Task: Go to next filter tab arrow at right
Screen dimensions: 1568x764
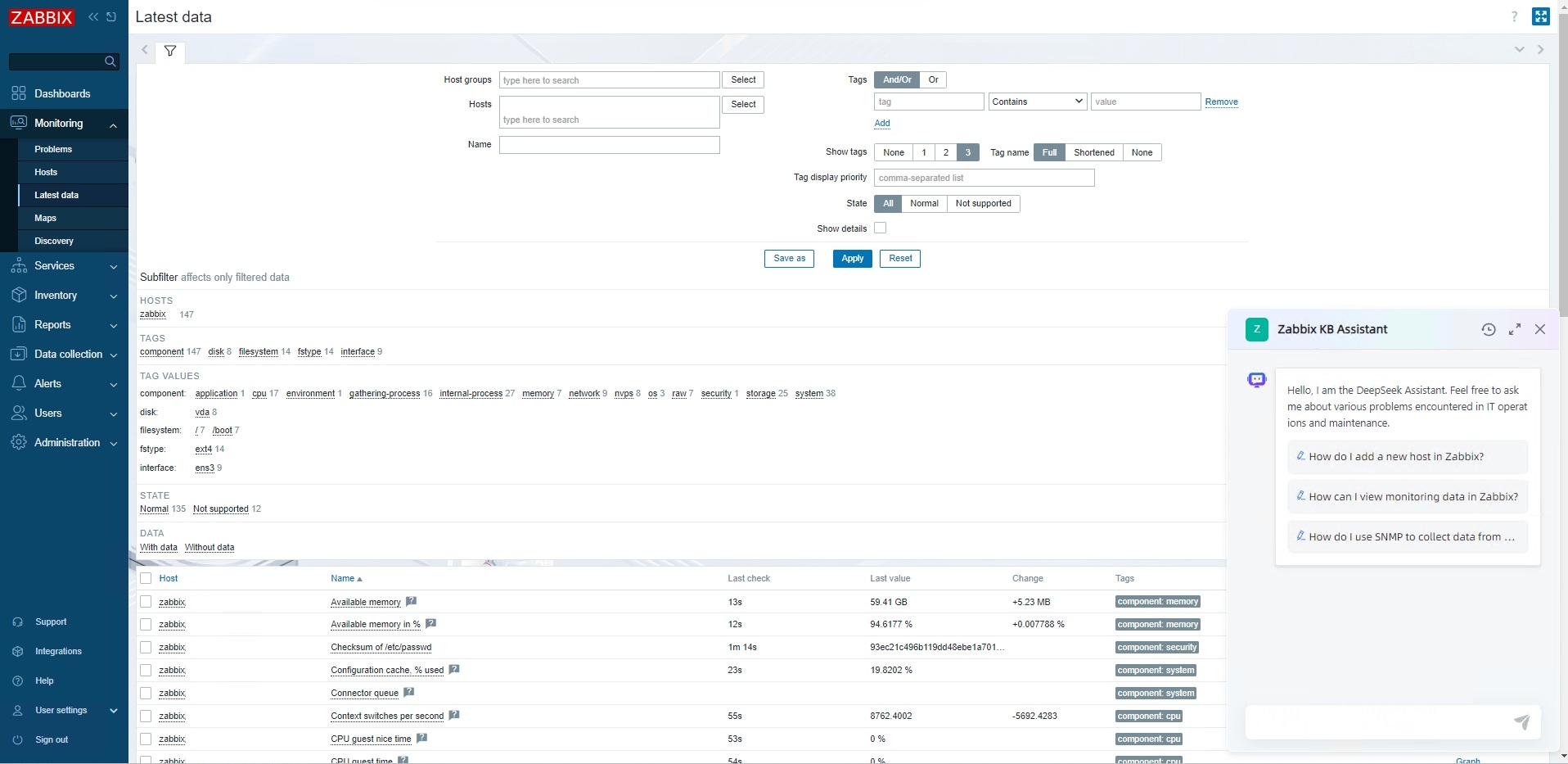Action: click(1541, 50)
